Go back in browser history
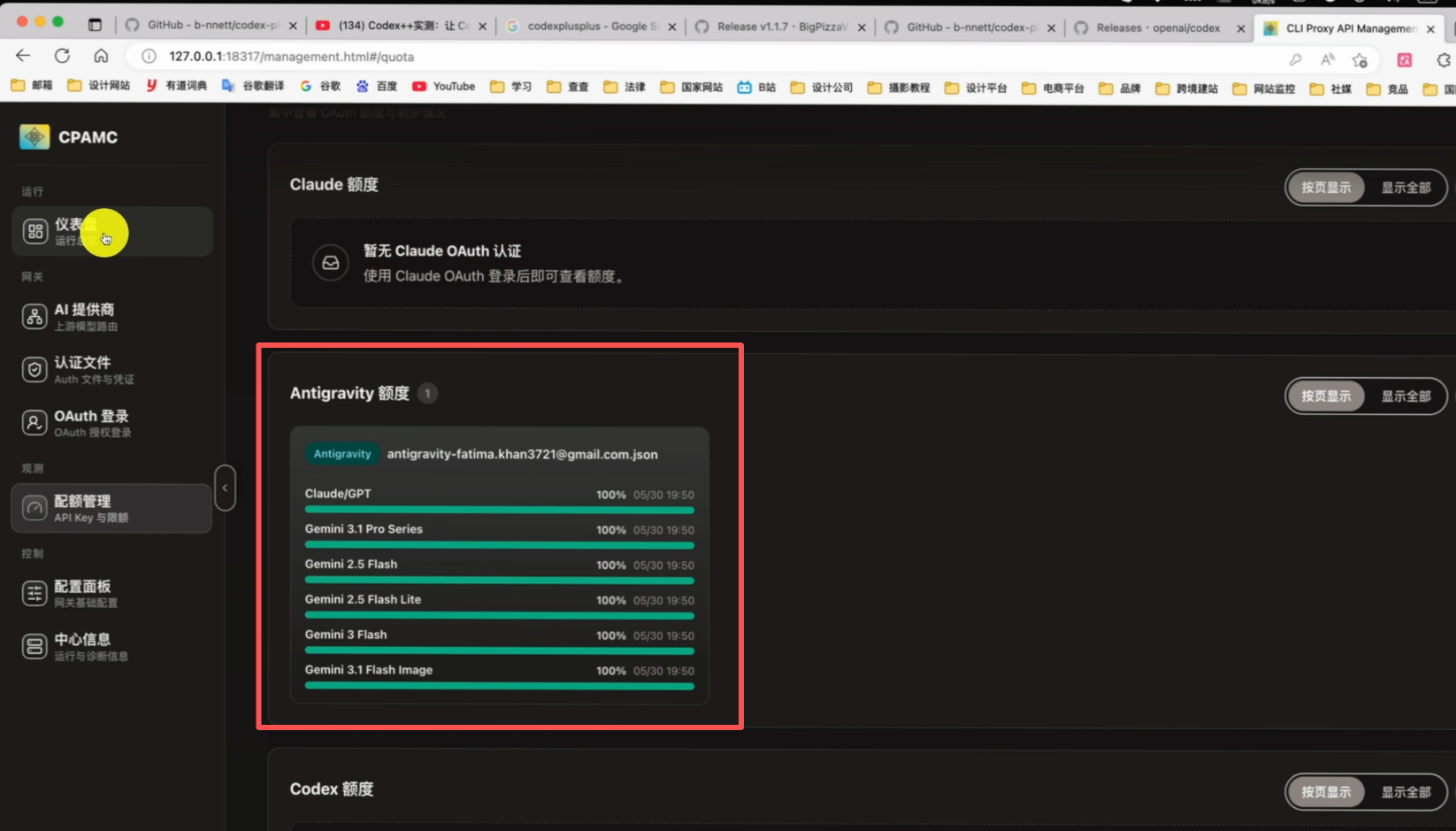 pos(23,56)
